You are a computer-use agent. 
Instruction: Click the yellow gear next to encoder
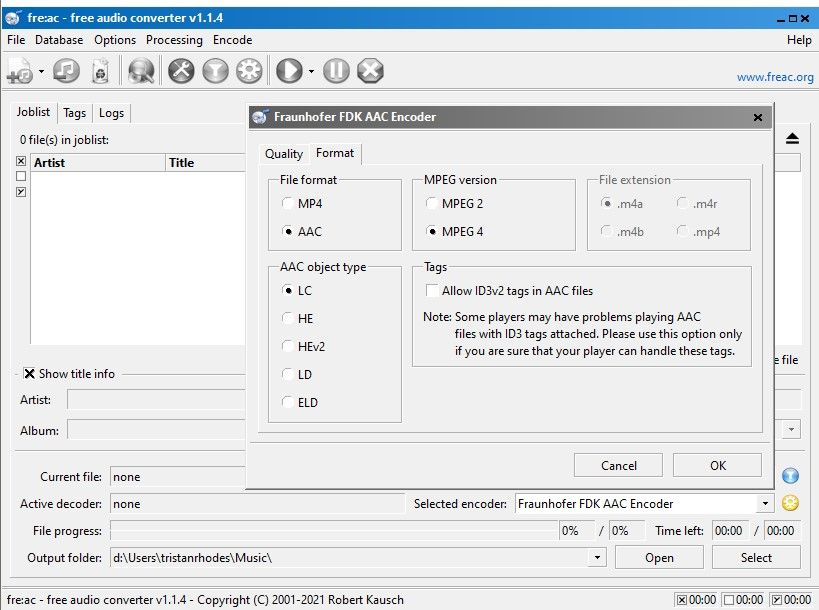pyautogui.click(x=790, y=504)
